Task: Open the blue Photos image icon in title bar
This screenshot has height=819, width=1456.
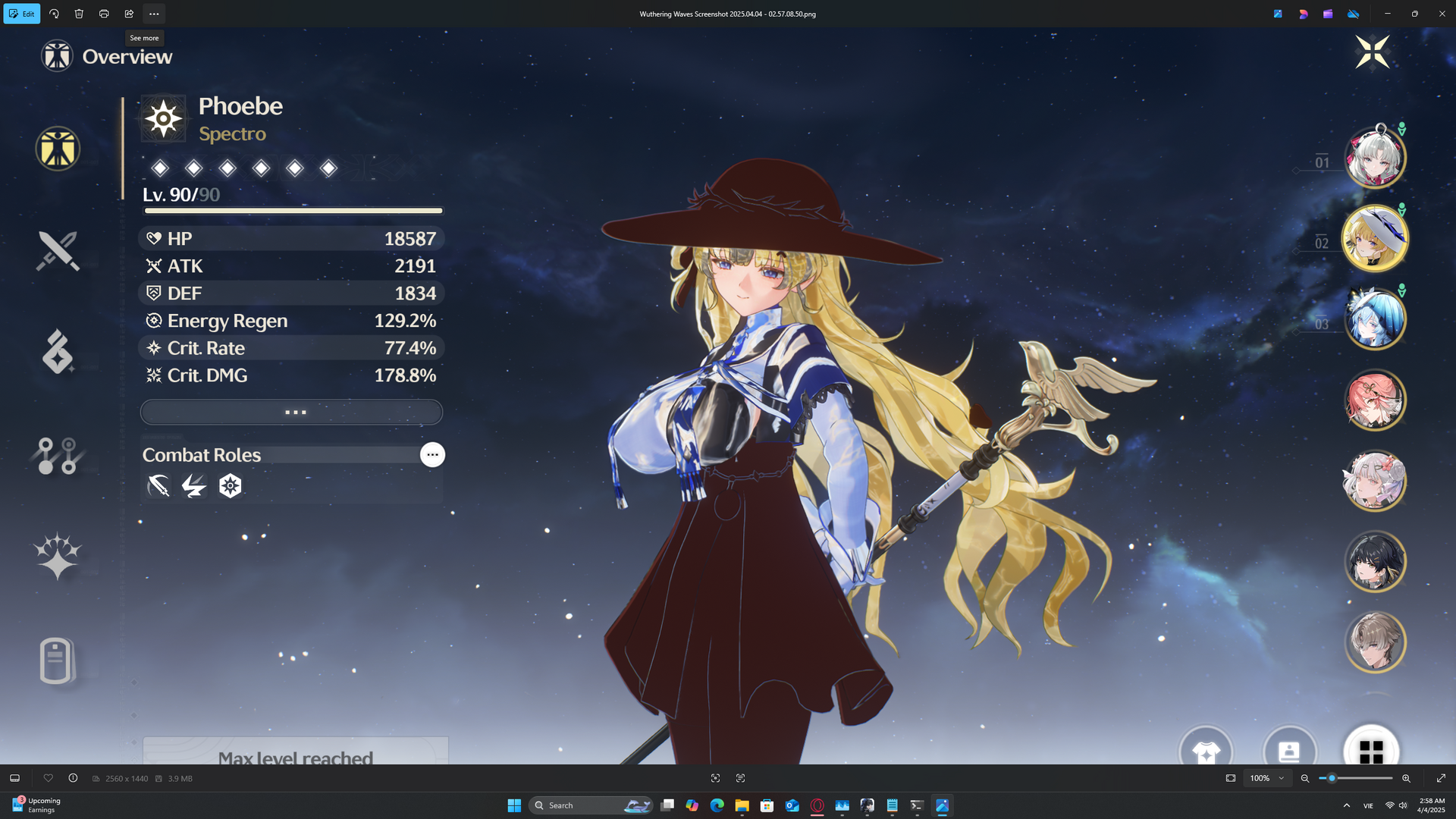Action: pos(1278,14)
